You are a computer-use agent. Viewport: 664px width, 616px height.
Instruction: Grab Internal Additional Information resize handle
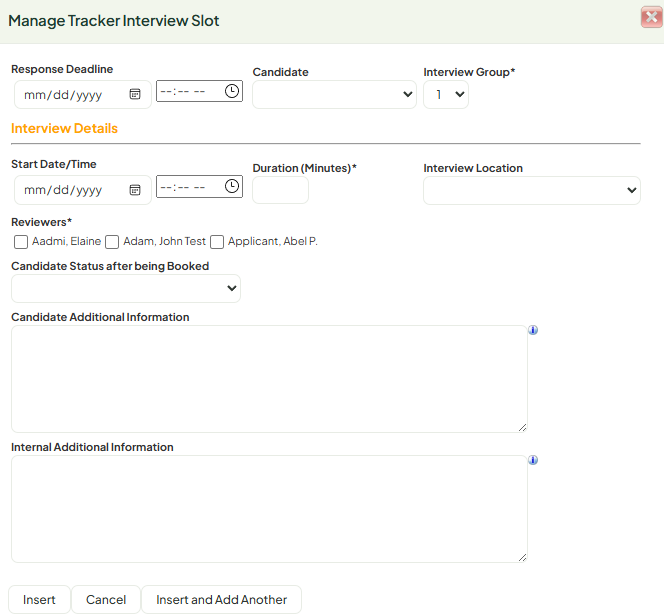point(523,558)
